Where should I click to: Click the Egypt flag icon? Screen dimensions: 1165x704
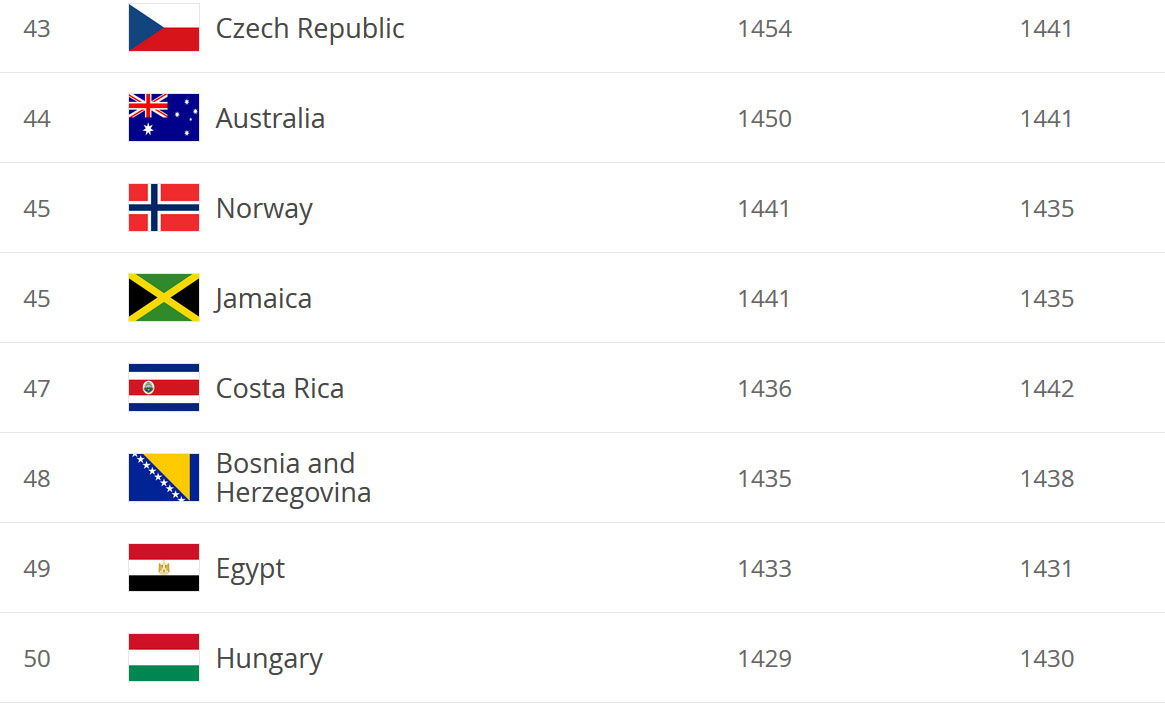[x=163, y=567]
